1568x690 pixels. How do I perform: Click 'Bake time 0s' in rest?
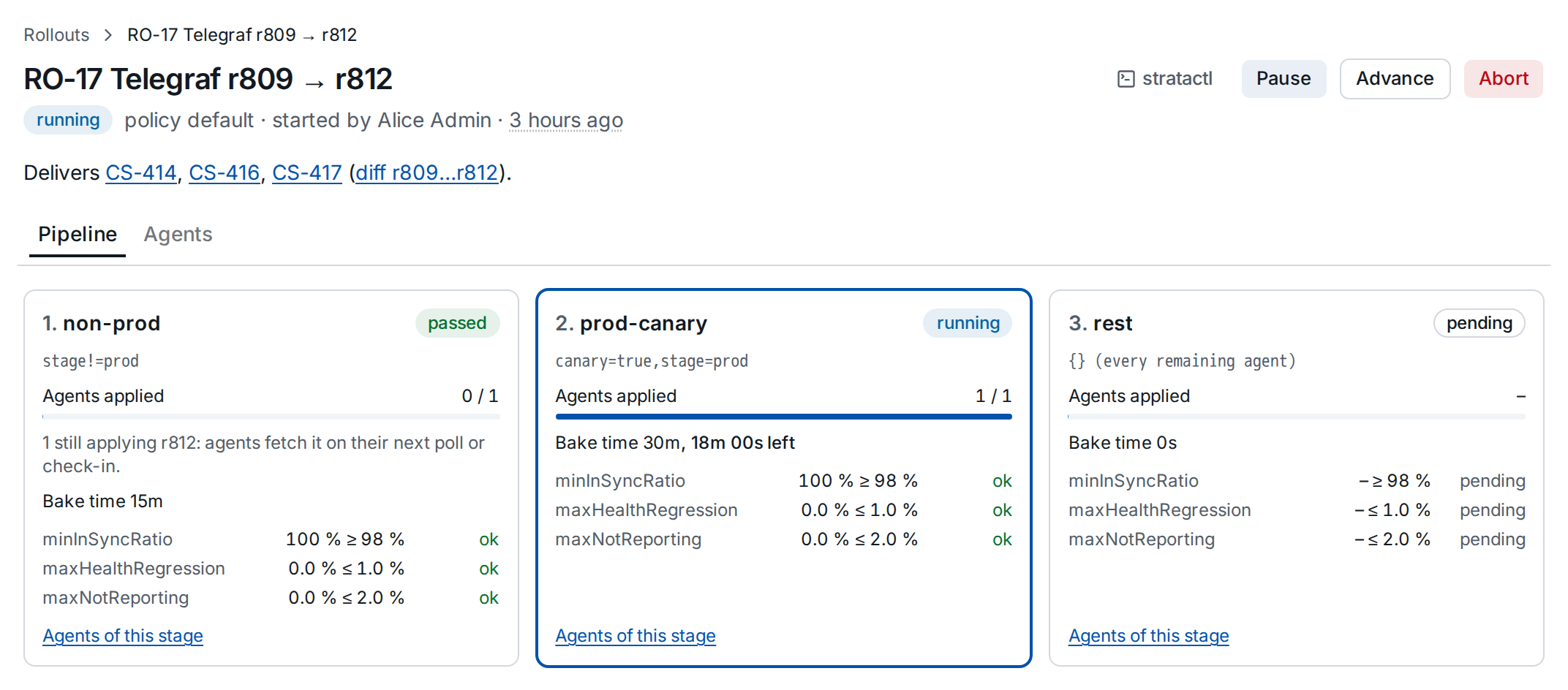point(1123,443)
